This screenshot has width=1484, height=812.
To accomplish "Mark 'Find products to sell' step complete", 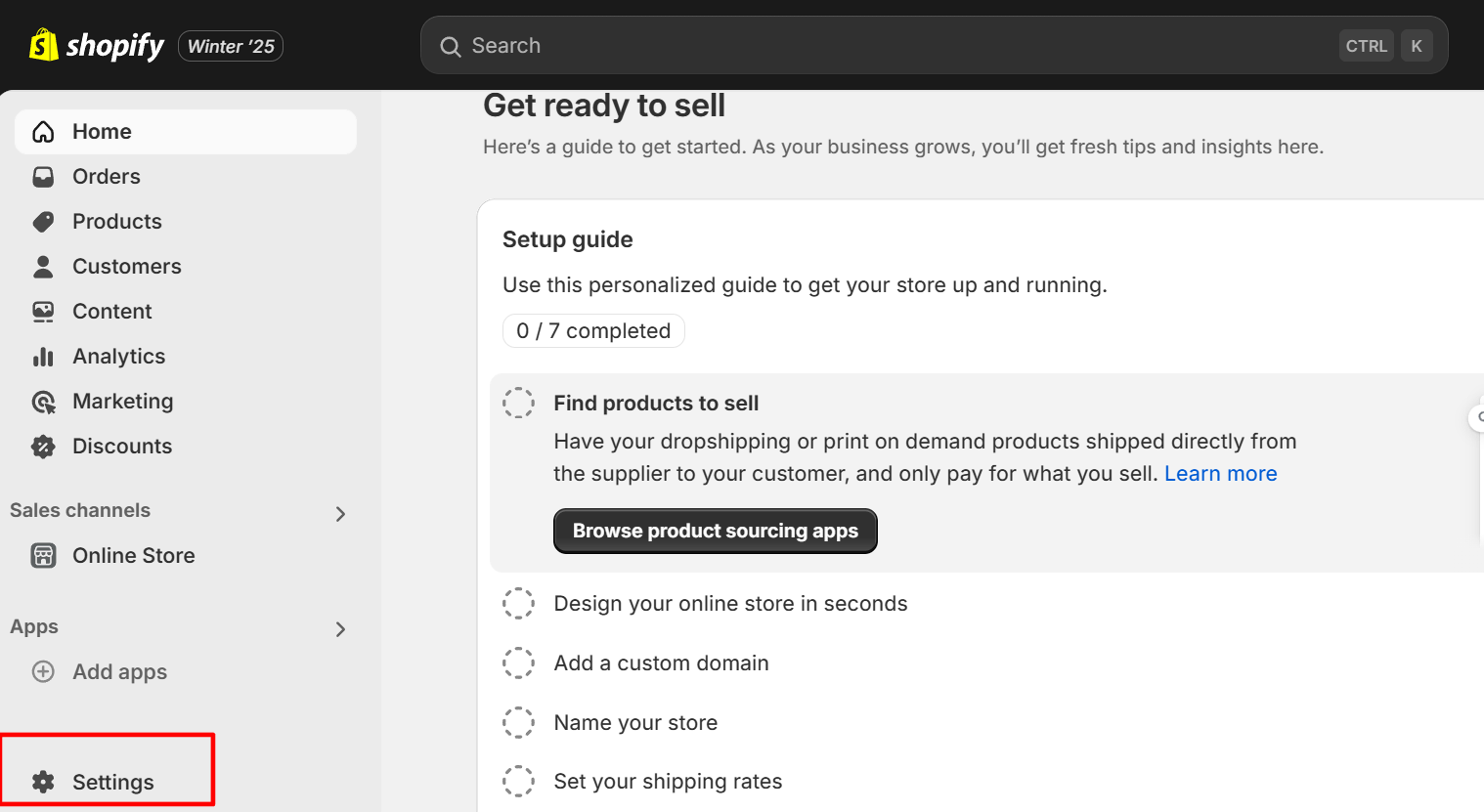I will [x=518, y=403].
